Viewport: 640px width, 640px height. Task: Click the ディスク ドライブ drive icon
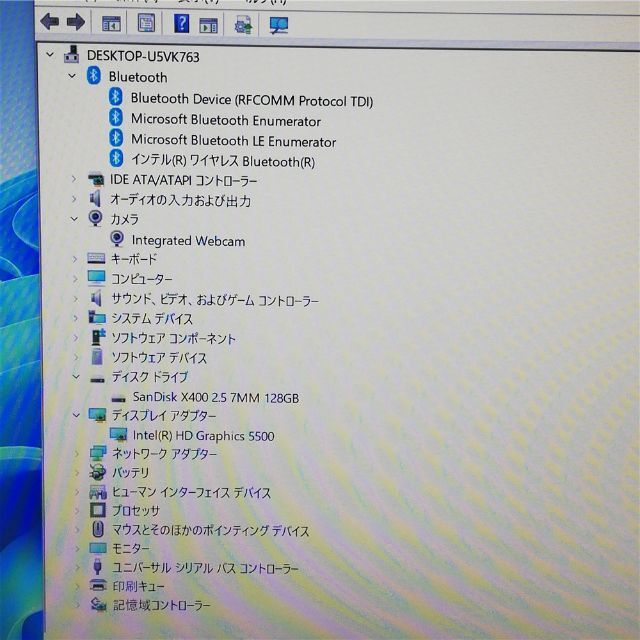tap(97, 380)
